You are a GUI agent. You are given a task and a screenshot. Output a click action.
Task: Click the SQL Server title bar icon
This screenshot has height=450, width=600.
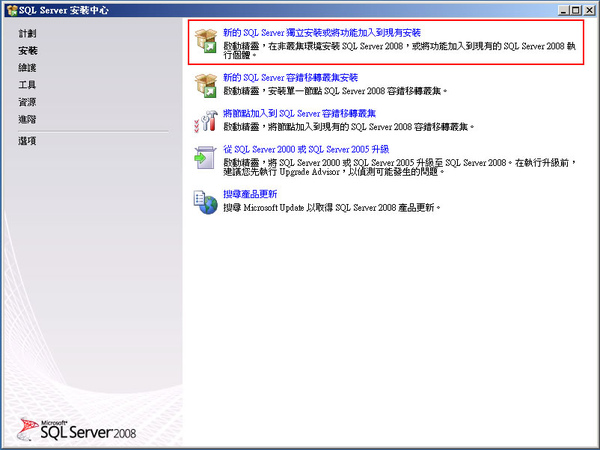[x=12, y=10]
